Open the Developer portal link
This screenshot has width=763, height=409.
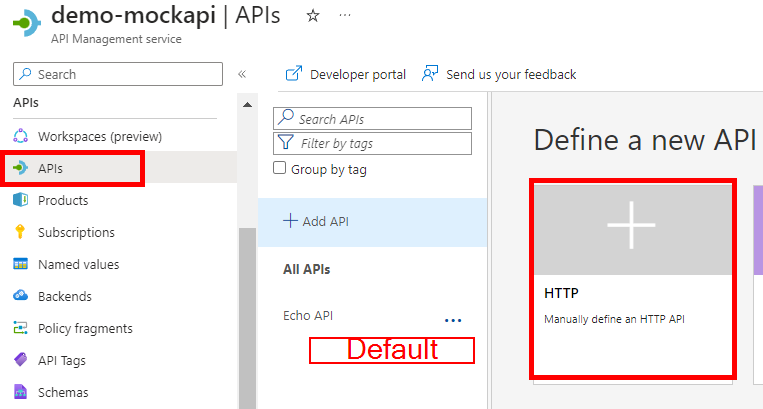pyautogui.click(x=345, y=74)
